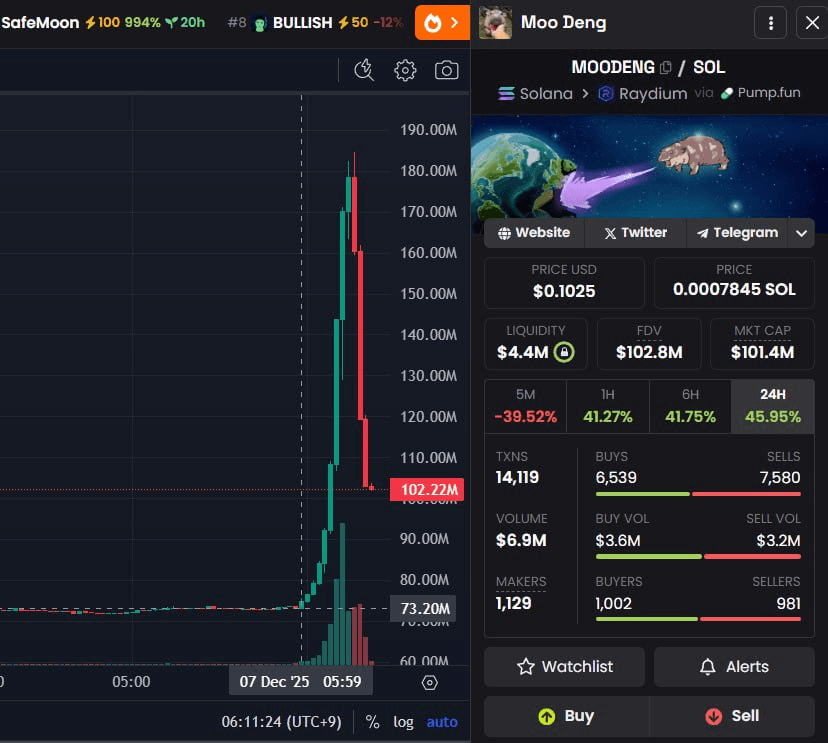Viewport: 828px width, 743px height.
Task: Click the Moo Deng token avatar
Action: (x=495, y=22)
